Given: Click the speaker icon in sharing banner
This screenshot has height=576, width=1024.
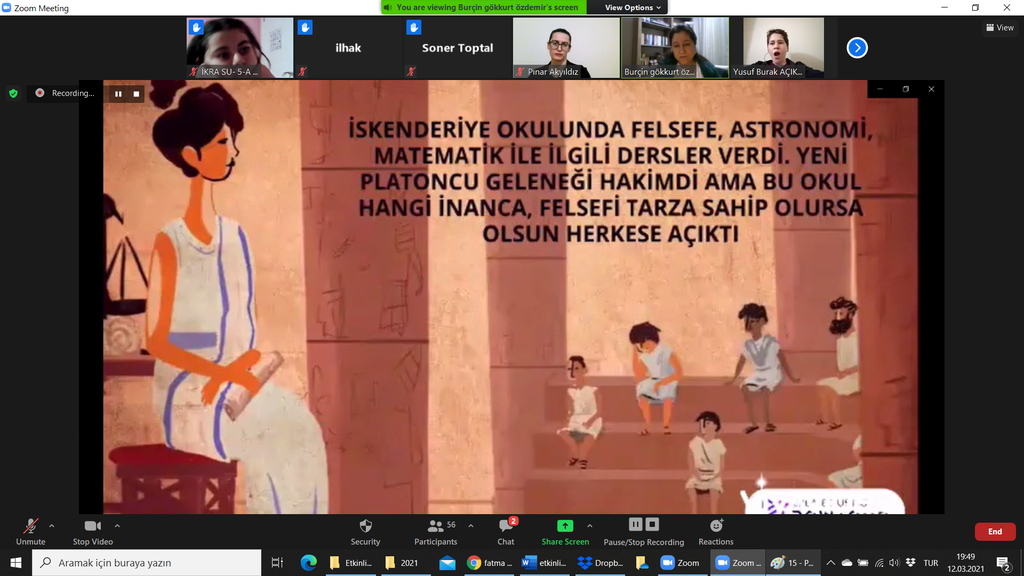Looking at the screenshot, I should (x=388, y=7).
